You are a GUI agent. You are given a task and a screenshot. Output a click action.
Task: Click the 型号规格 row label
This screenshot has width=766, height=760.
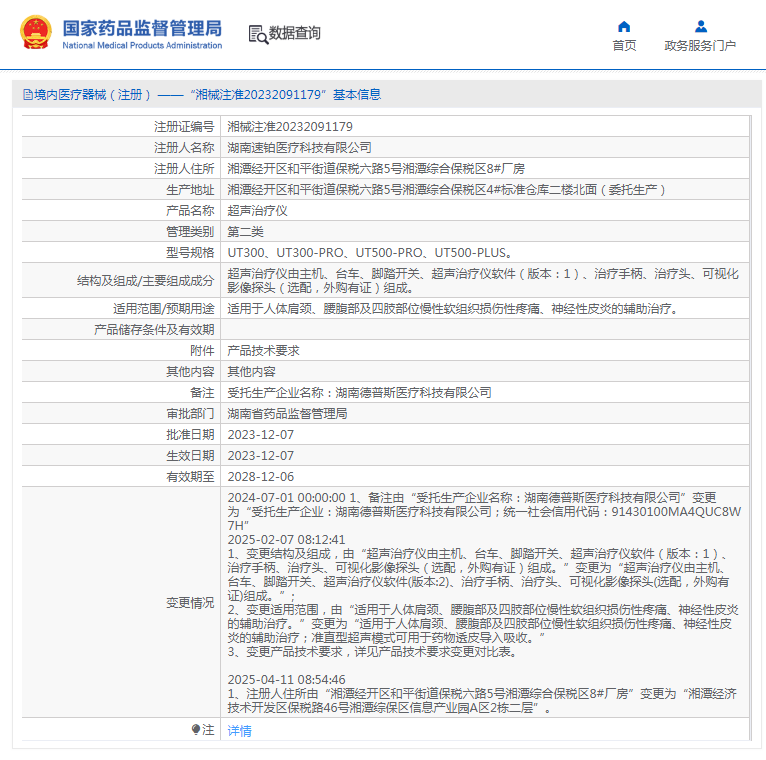point(190,253)
